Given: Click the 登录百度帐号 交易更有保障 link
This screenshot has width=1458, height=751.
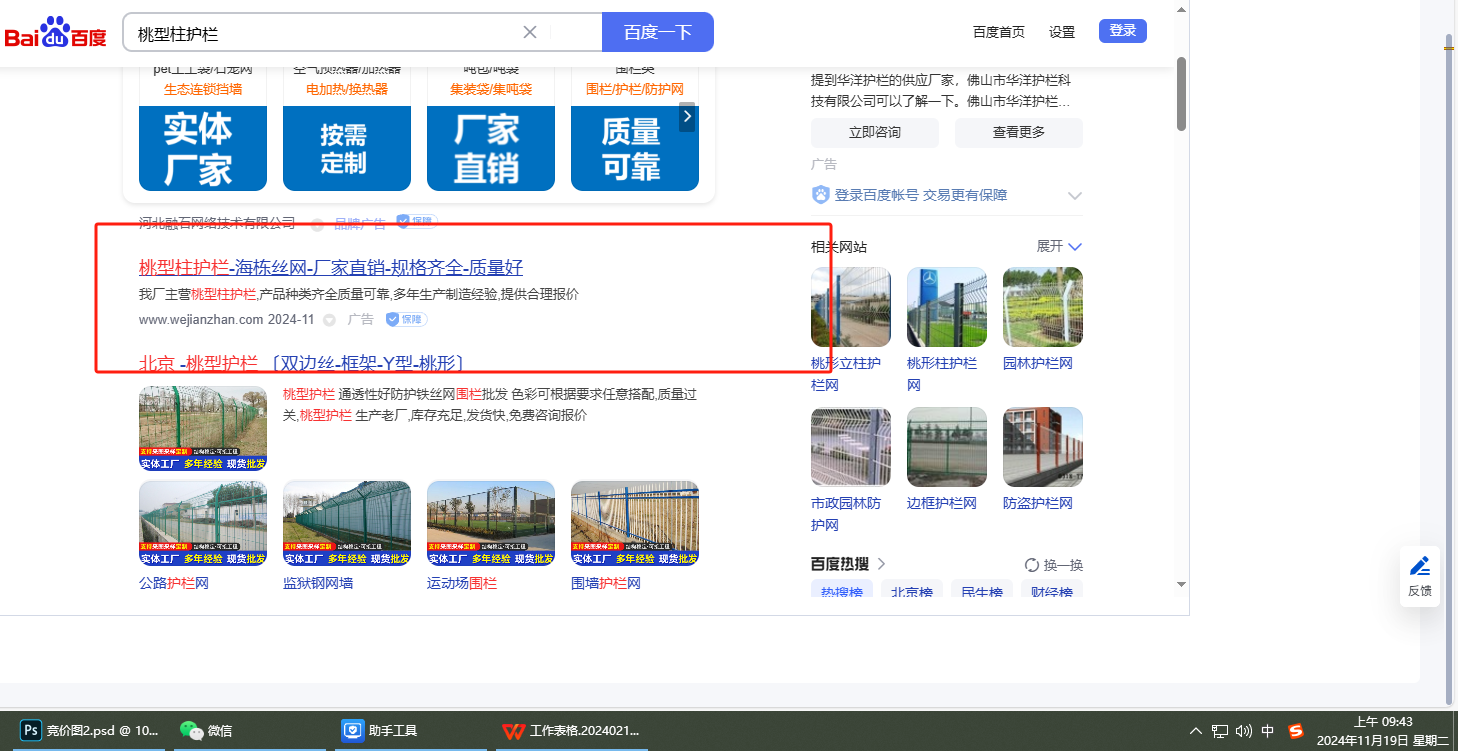Looking at the screenshot, I should (921, 195).
